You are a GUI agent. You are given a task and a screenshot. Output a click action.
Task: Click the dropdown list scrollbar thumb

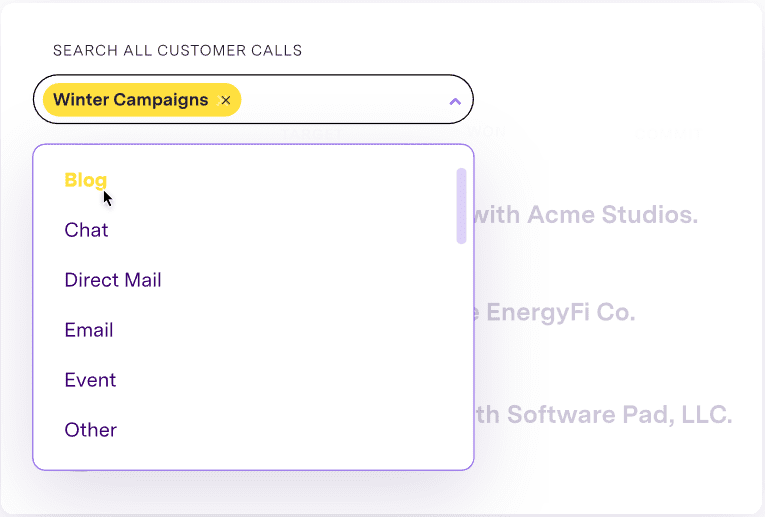pos(461,205)
